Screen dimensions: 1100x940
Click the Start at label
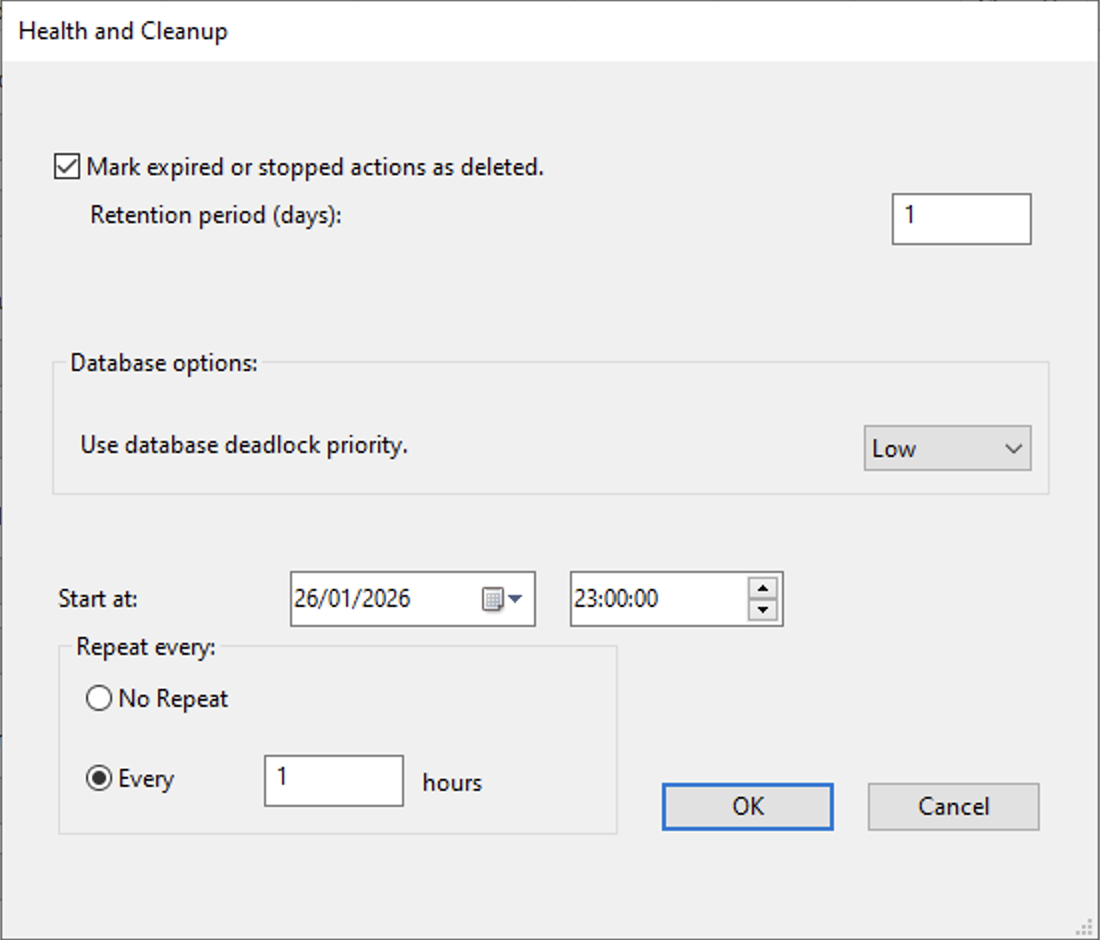(98, 599)
